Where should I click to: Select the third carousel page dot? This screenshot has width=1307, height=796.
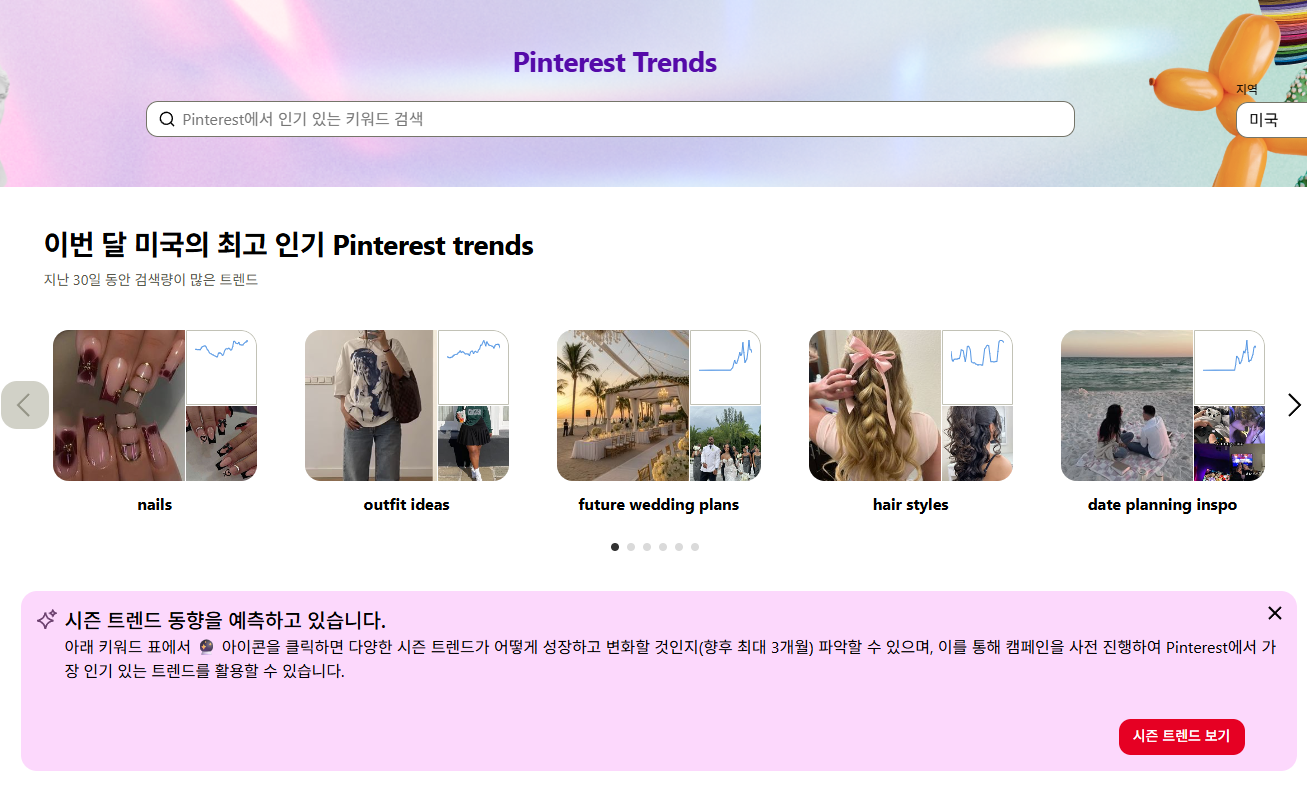(647, 547)
